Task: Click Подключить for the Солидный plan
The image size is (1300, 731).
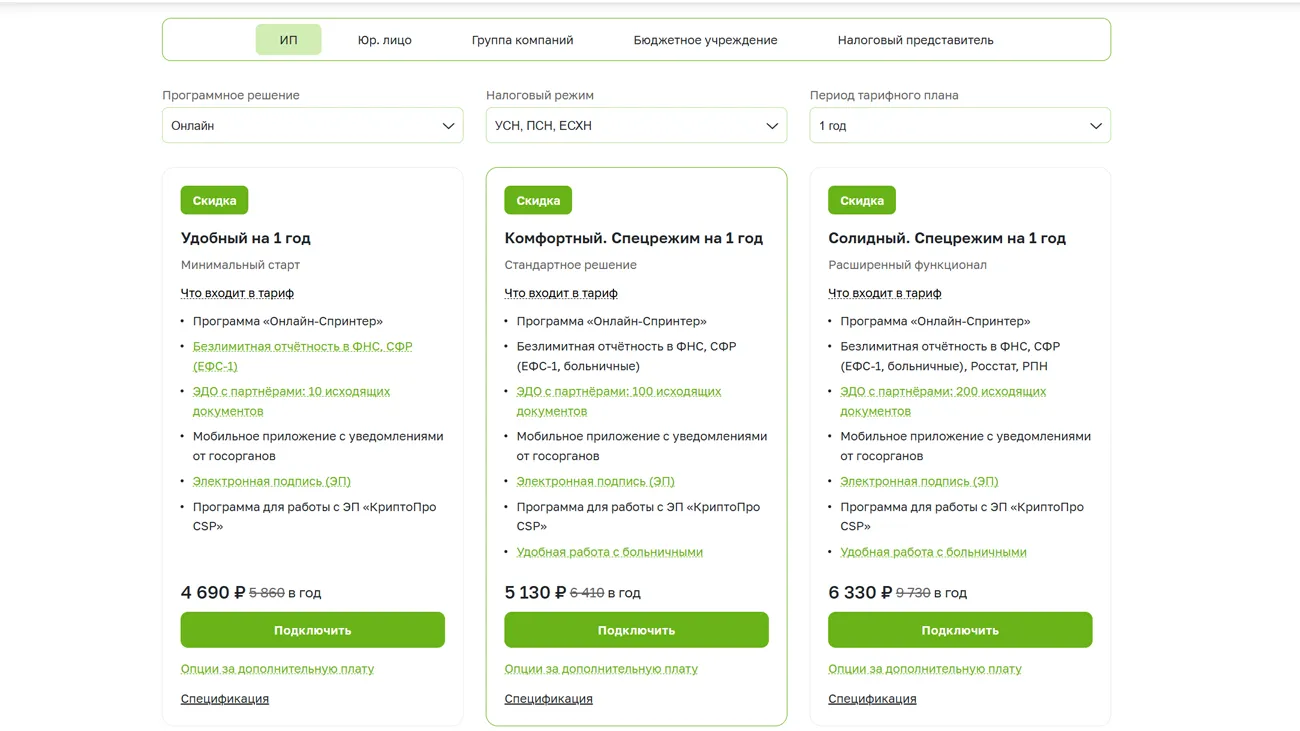Action: (x=959, y=630)
